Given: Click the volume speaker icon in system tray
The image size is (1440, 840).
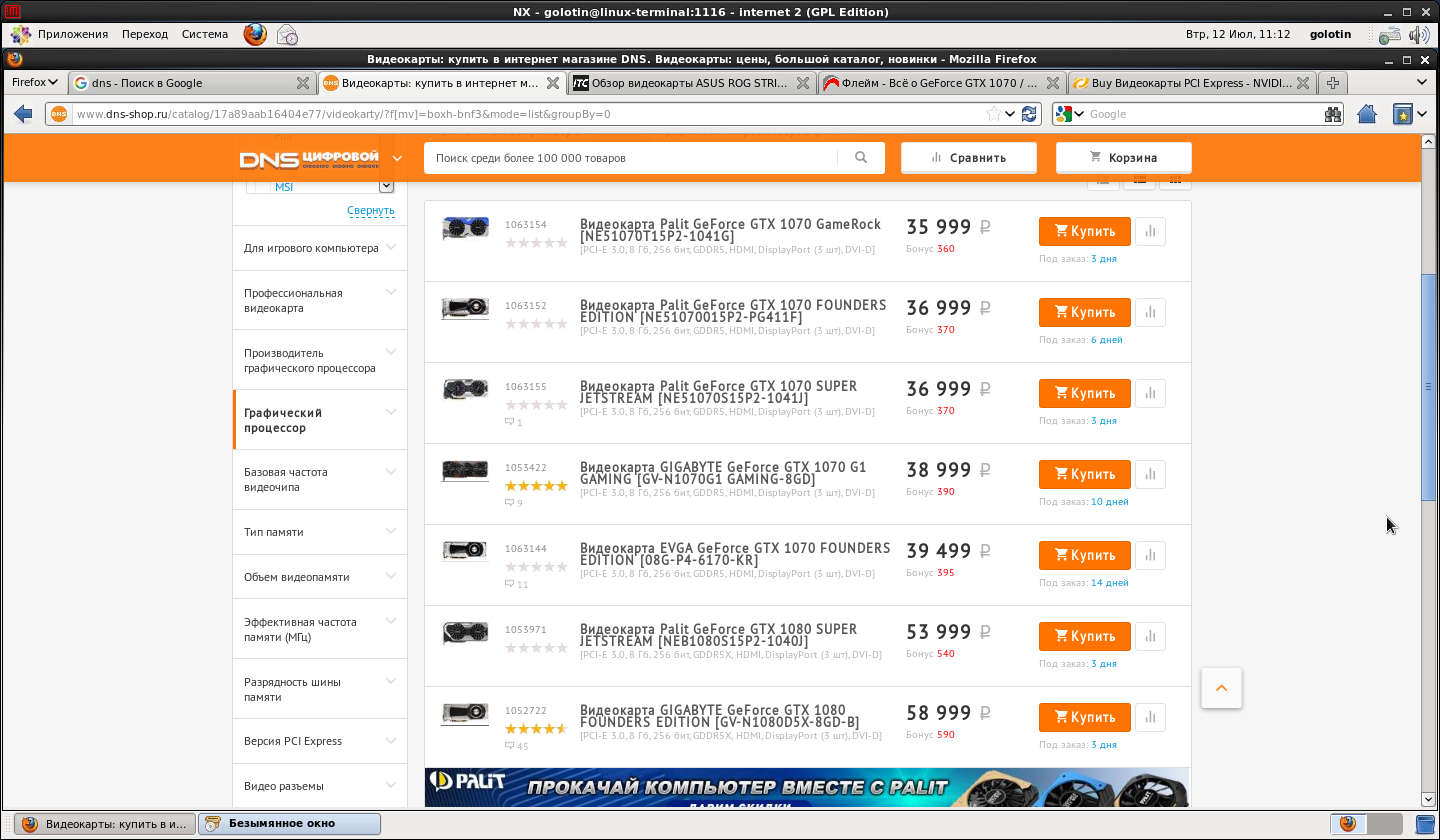Looking at the screenshot, I should [1419, 35].
